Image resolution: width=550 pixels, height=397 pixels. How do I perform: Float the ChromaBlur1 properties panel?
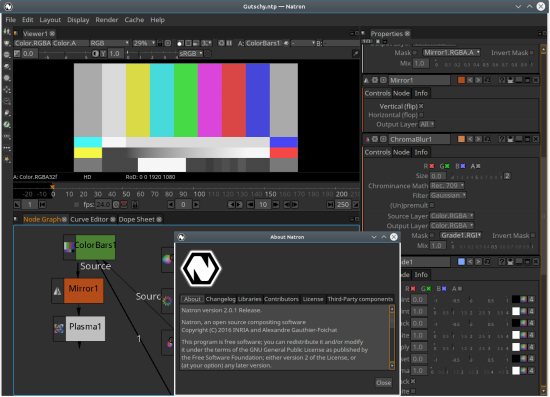coord(527,139)
